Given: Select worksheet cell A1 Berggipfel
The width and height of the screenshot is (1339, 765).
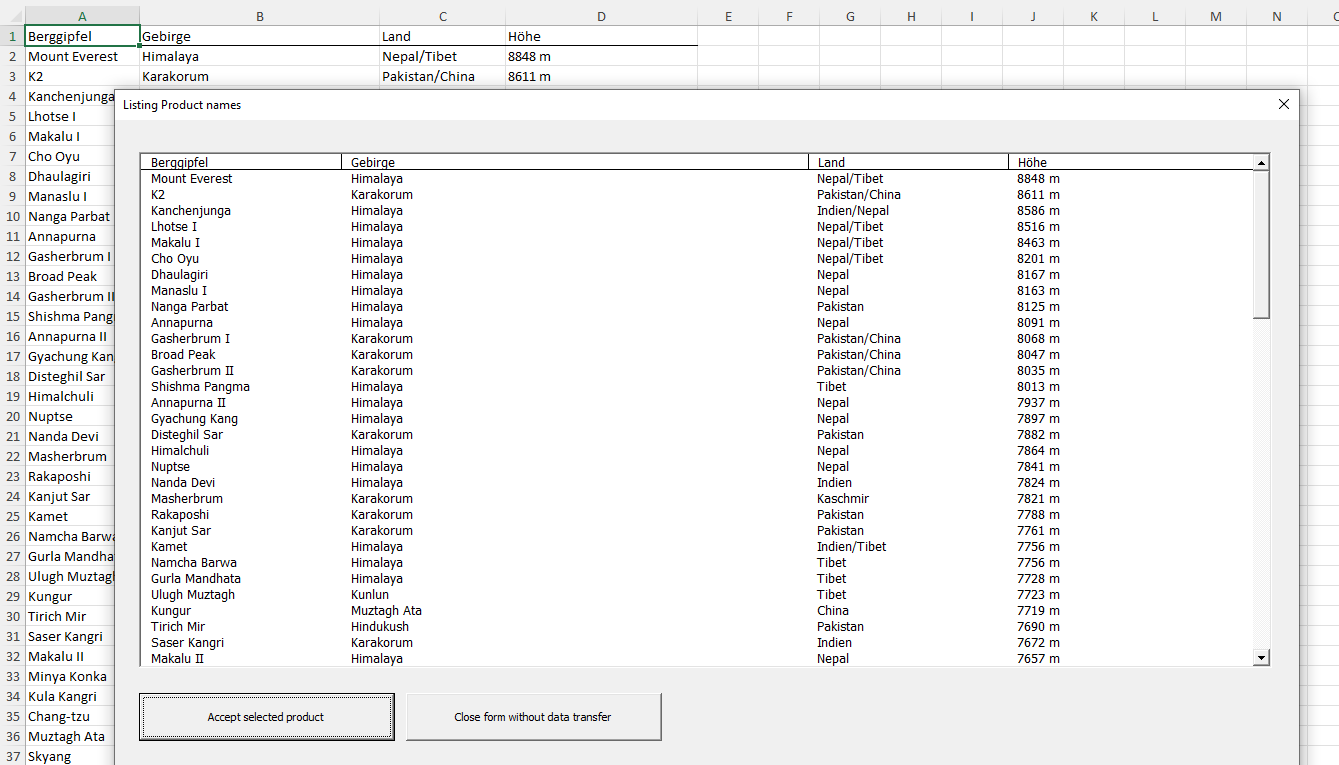Looking at the screenshot, I should (82, 36).
